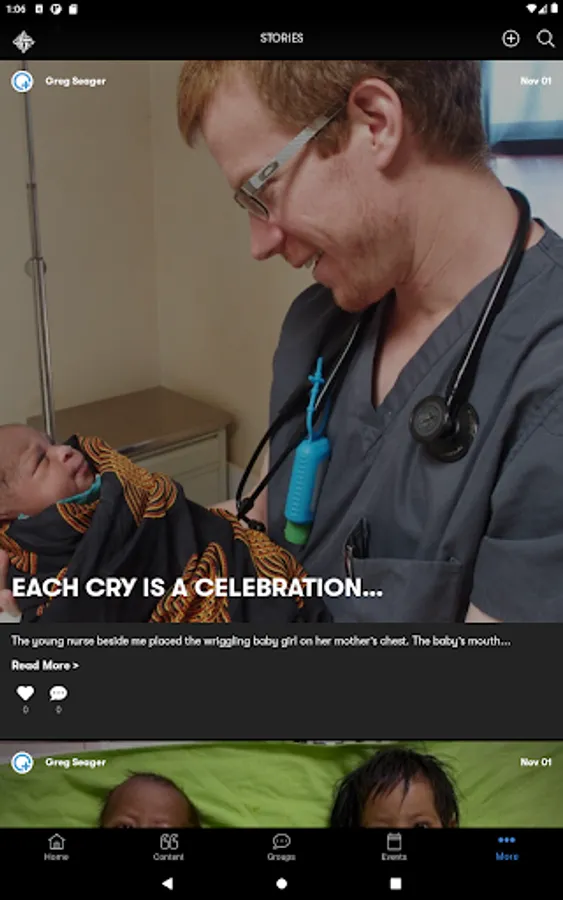Like the Each Cry story with heart
563x900 pixels.
pyautogui.click(x=25, y=693)
